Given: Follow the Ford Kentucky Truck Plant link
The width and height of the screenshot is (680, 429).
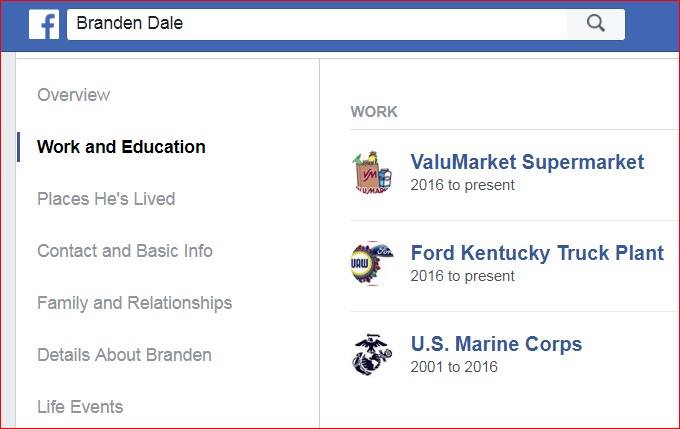Looking at the screenshot, I should click(537, 253).
